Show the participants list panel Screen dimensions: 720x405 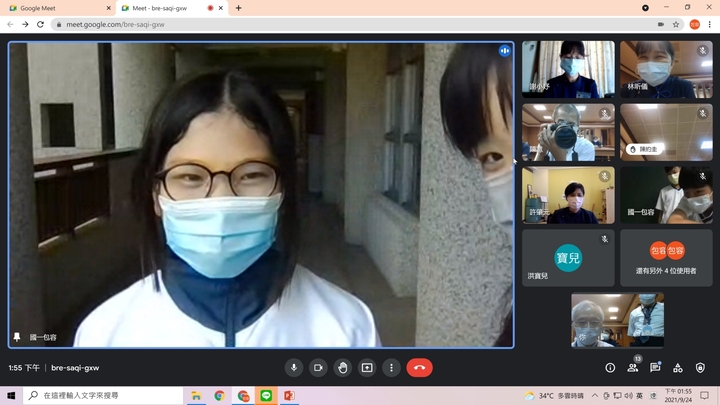point(633,367)
